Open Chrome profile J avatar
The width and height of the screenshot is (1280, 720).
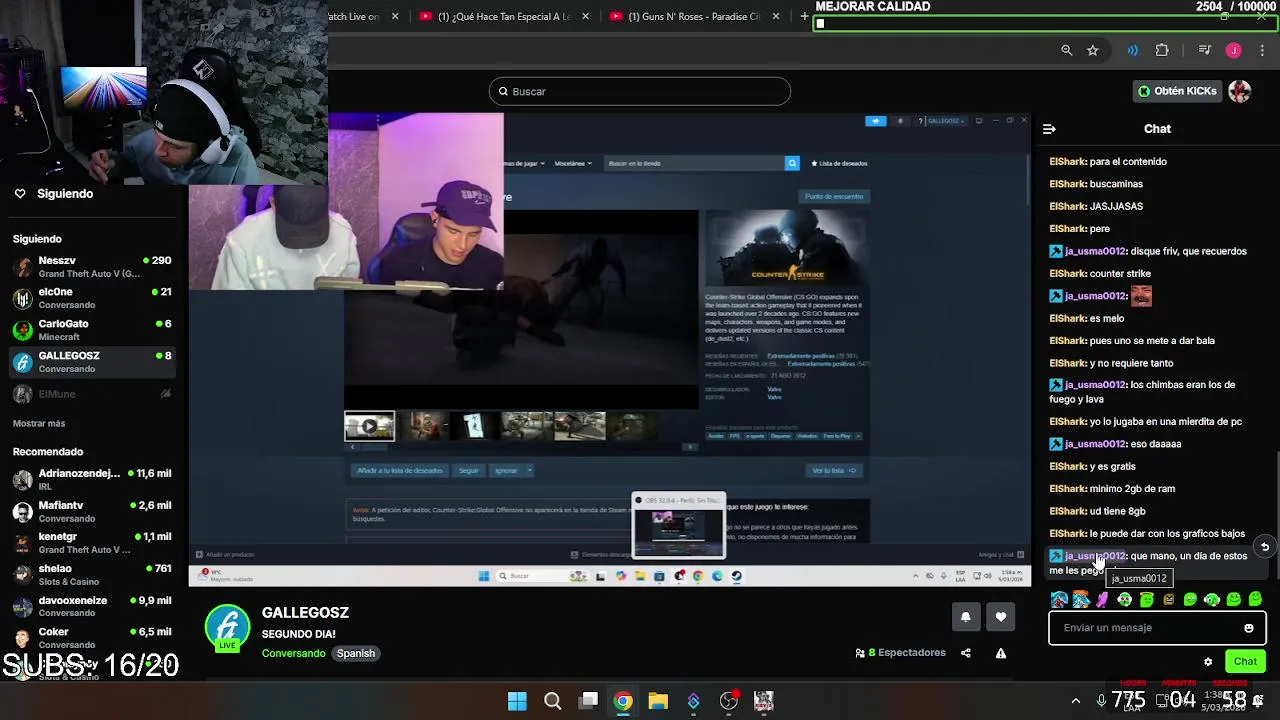[x=1233, y=50]
